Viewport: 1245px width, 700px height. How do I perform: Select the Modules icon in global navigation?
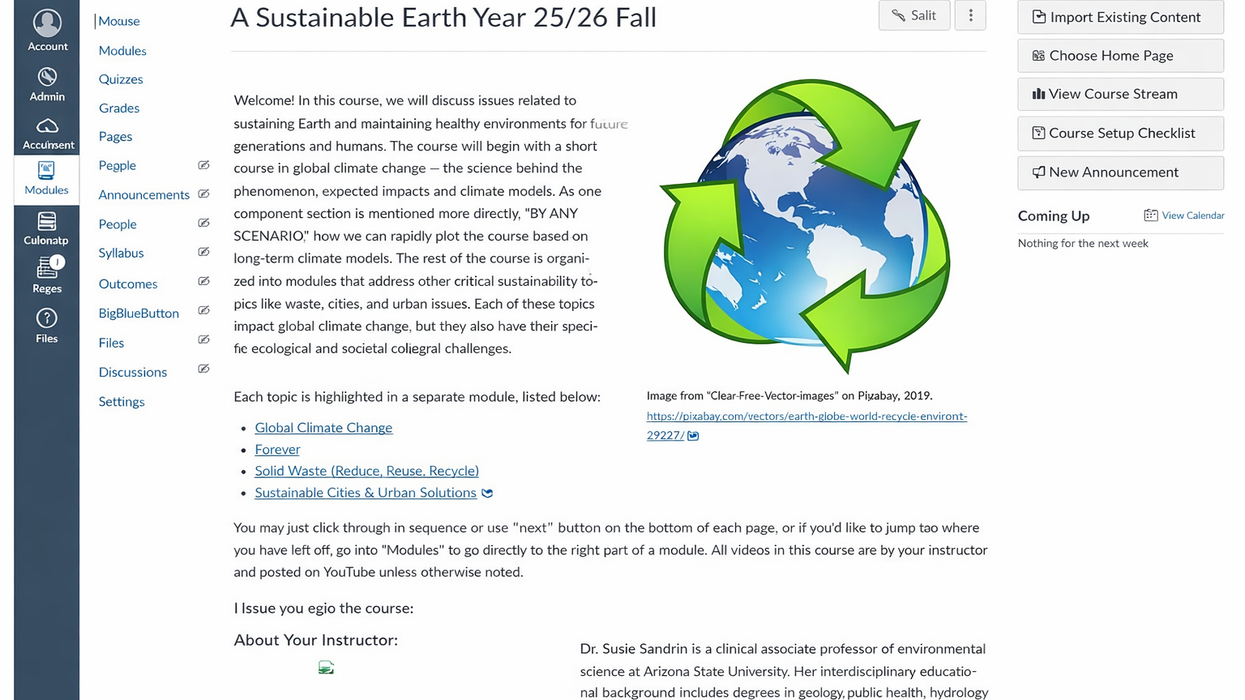click(46, 171)
